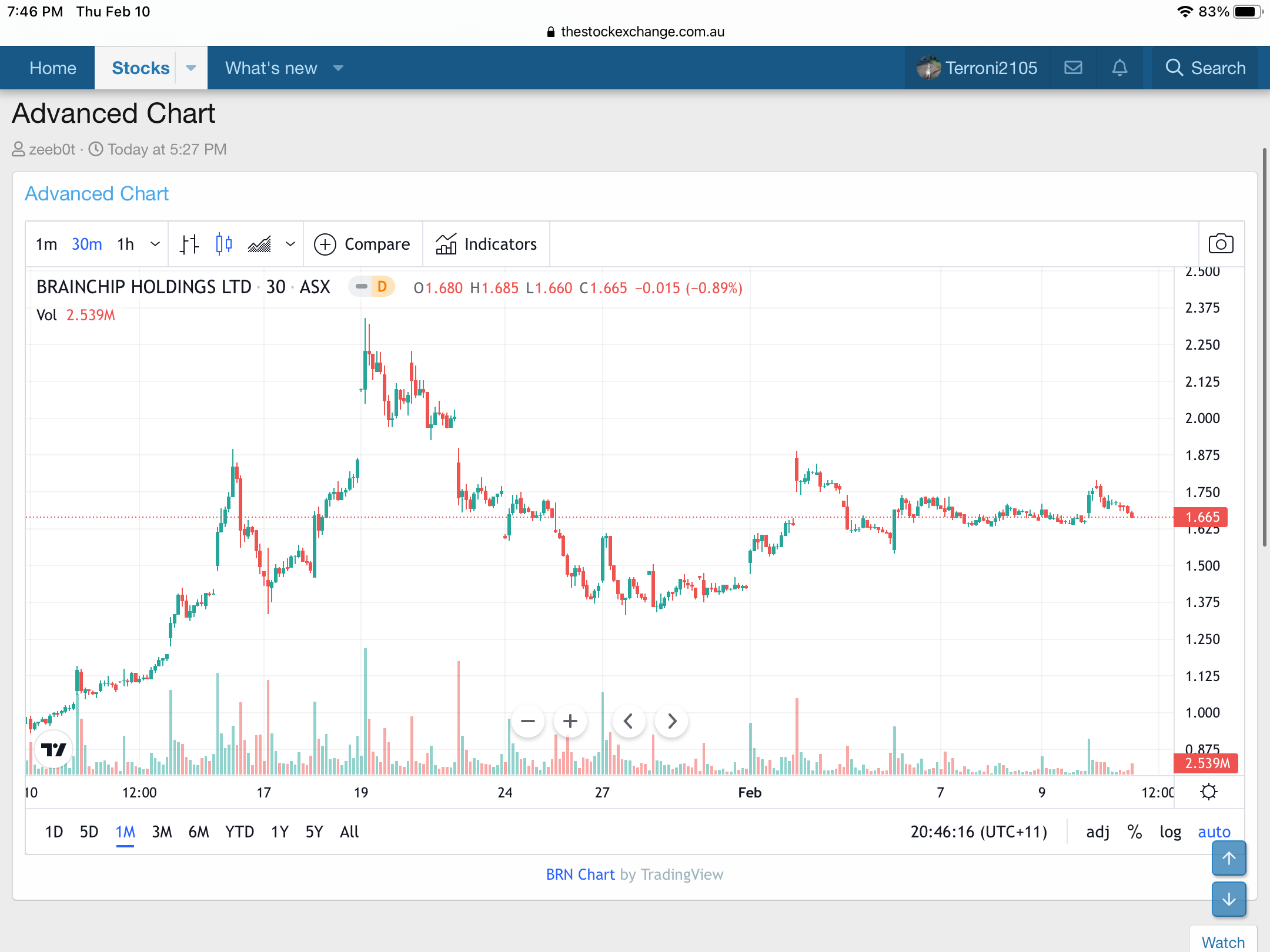Open the timezone 20:46:16 (UTC+11) selector
The height and width of the screenshot is (952, 1270).
click(x=979, y=832)
